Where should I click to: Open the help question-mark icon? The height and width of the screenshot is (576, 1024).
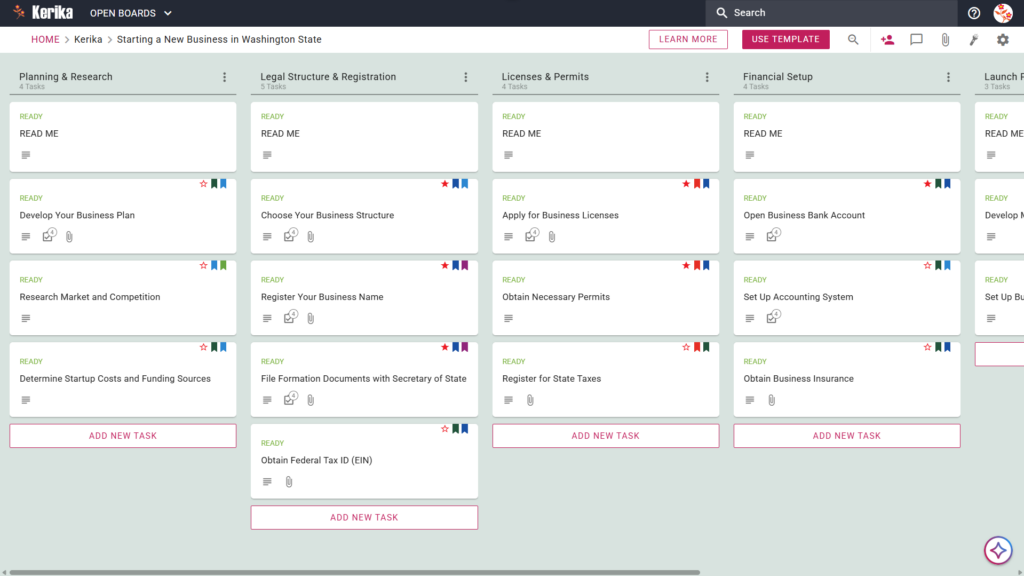(974, 13)
